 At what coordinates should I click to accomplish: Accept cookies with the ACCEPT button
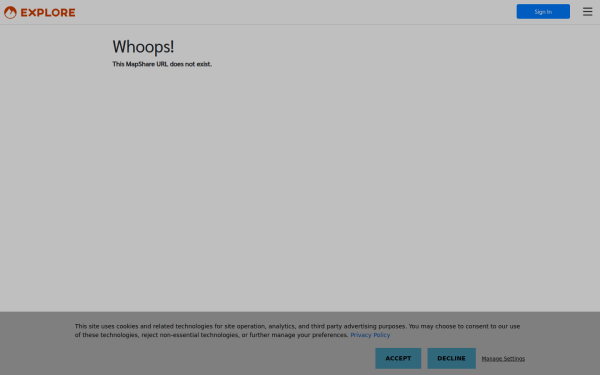[x=398, y=358]
